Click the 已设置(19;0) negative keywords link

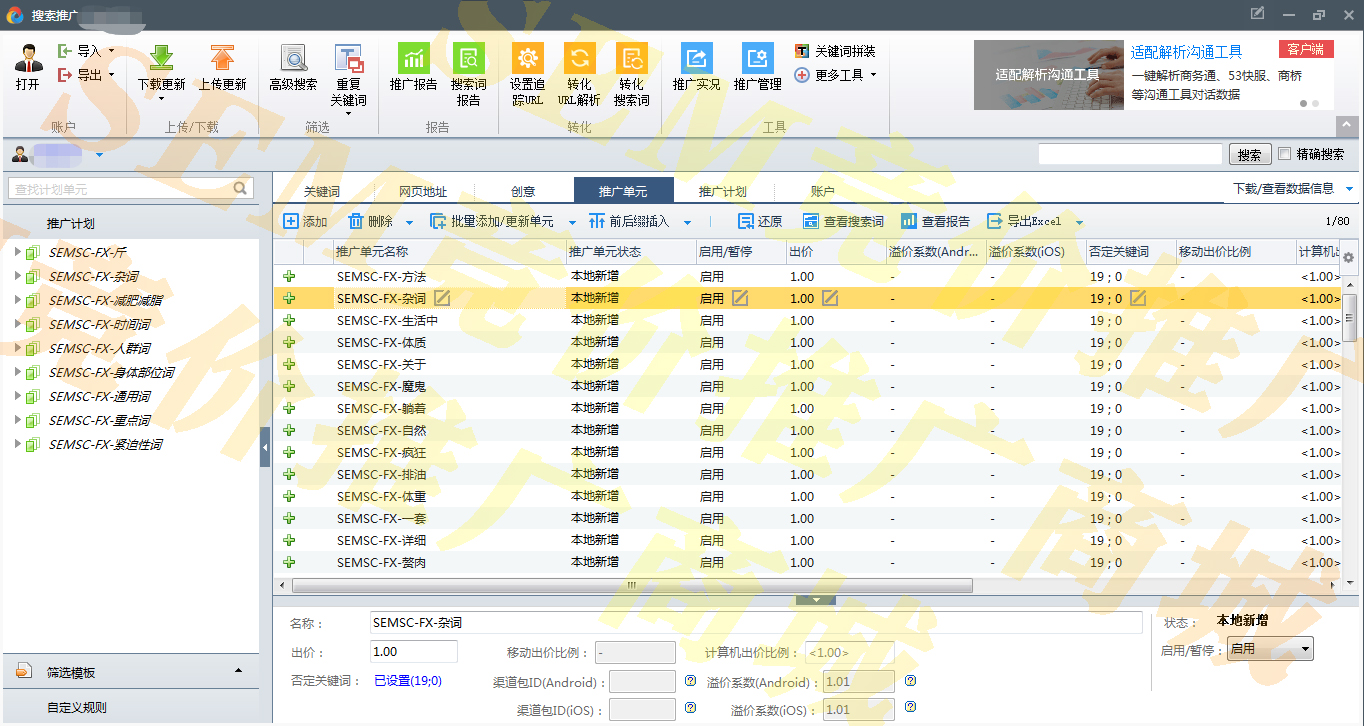[x=407, y=681]
